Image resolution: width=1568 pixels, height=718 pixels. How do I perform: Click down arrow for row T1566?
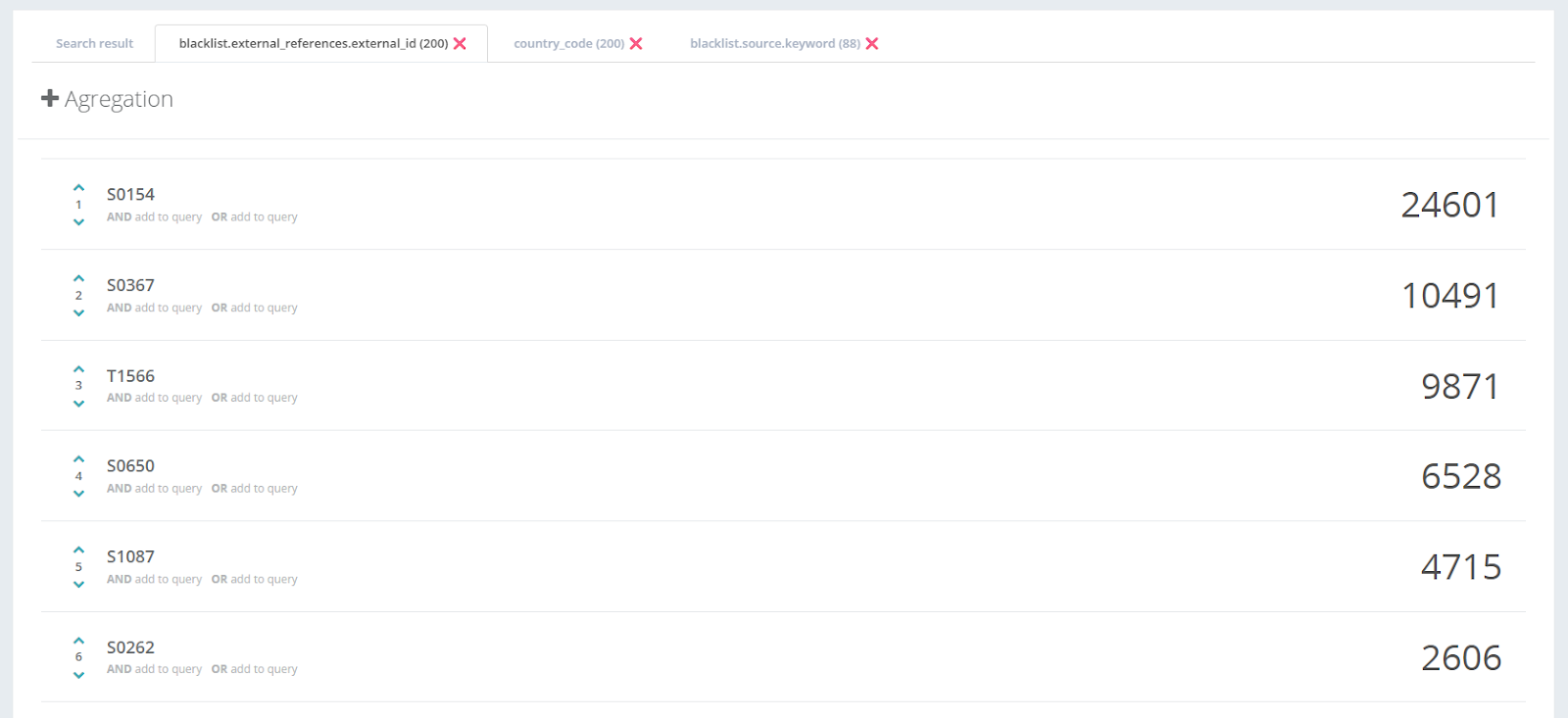[x=78, y=404]
